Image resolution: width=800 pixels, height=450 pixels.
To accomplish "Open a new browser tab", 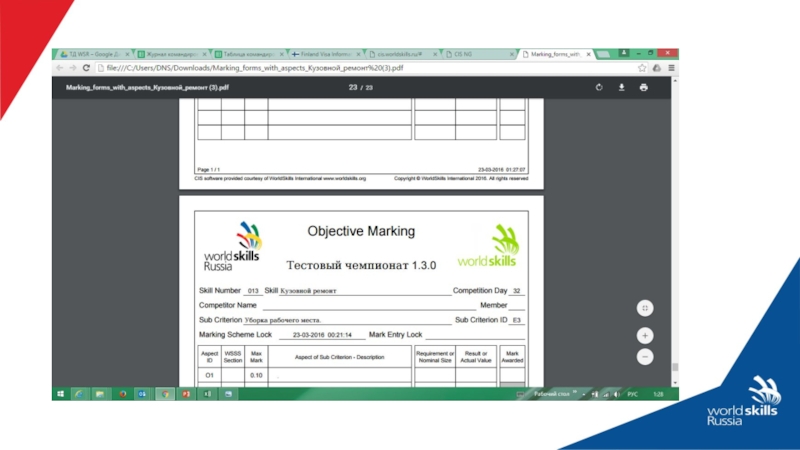I will tap(604, 54).
